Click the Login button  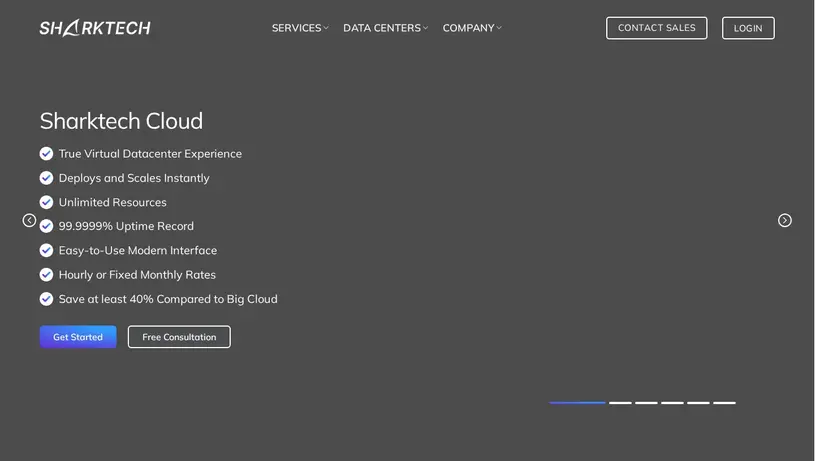(x=748, y=28)
